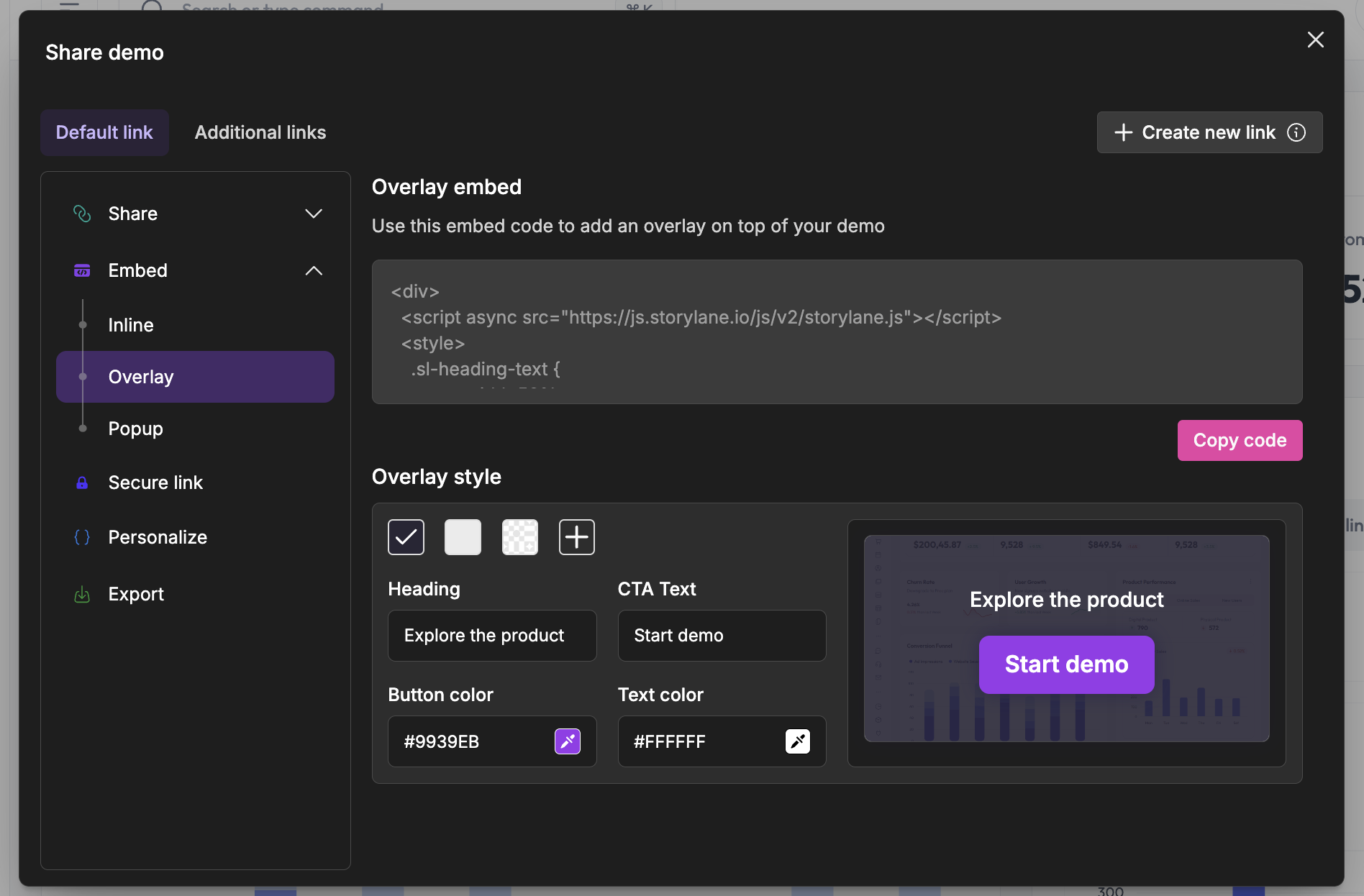
Task: Click the Personalize curly braces icon
Action: coord(82,537)
